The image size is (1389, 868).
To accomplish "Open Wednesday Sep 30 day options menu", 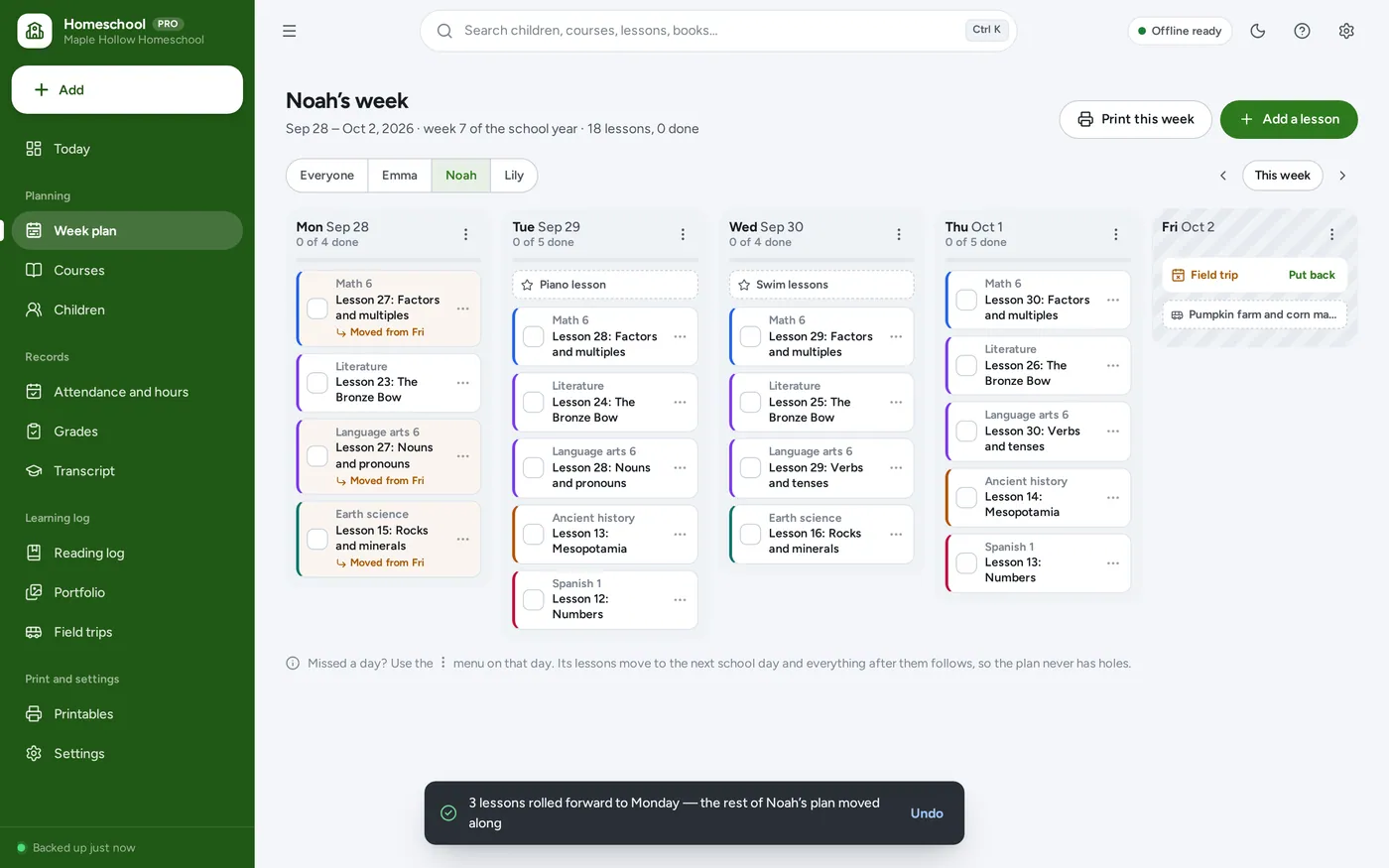I will [899, 234].
